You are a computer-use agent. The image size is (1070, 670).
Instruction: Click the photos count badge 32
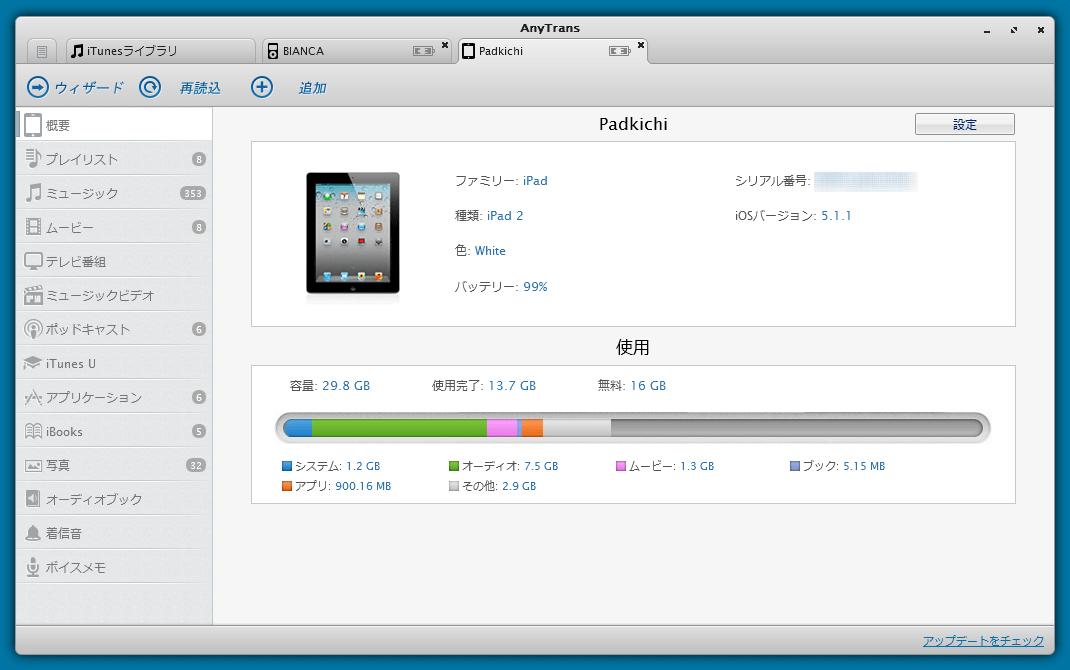tap(196, 465)
